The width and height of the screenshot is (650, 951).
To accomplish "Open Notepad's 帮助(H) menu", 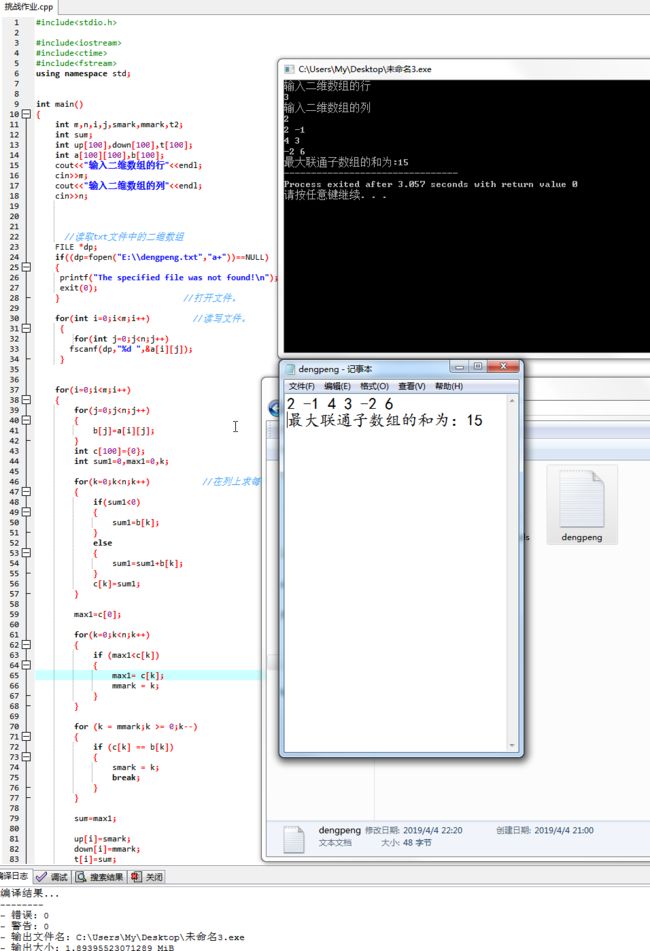I will click(449, 386).
